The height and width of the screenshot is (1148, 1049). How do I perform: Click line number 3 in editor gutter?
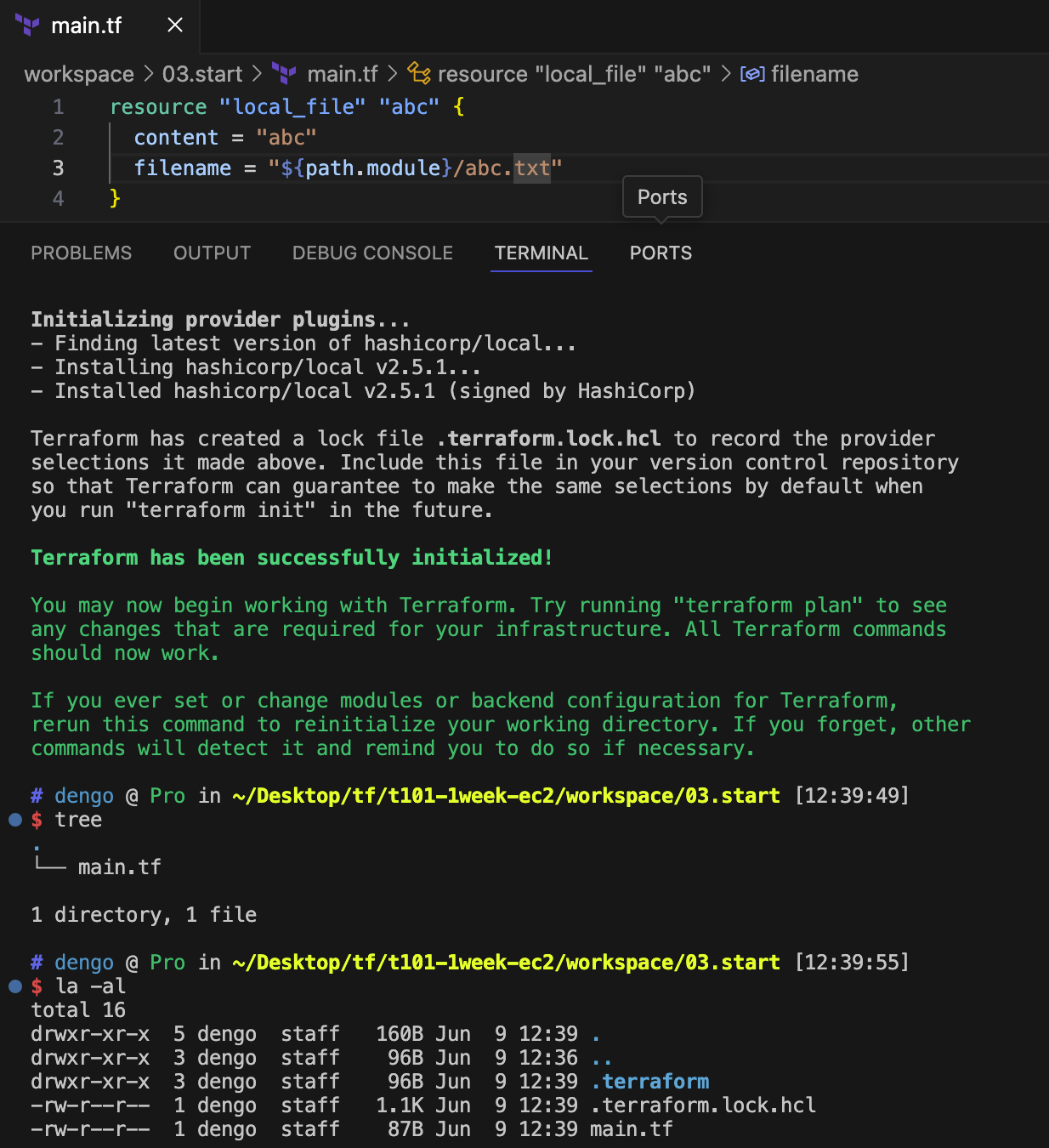pos(58,168)
